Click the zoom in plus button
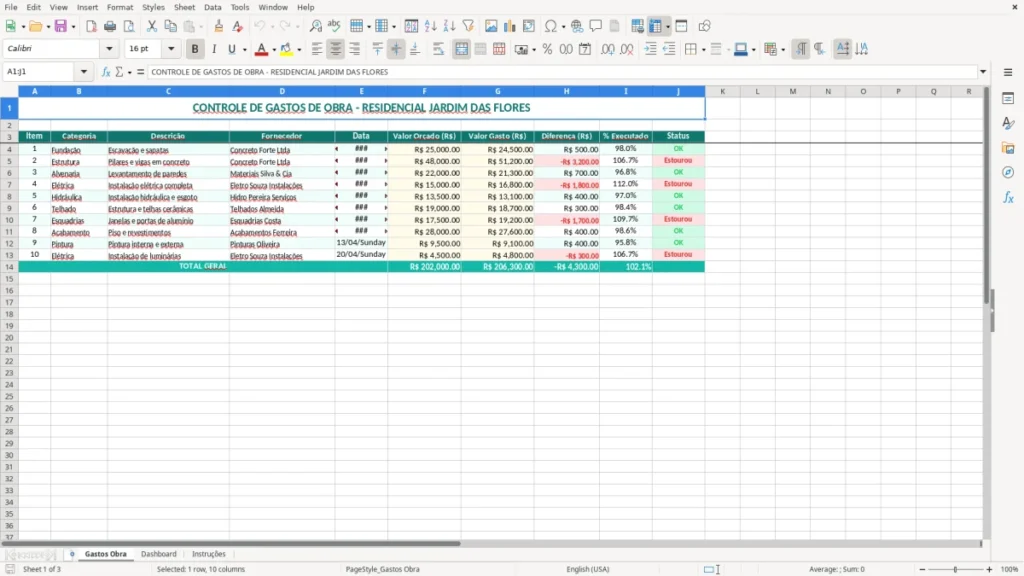This screenshot has width=1024, height=576. [x=989, y=569]
